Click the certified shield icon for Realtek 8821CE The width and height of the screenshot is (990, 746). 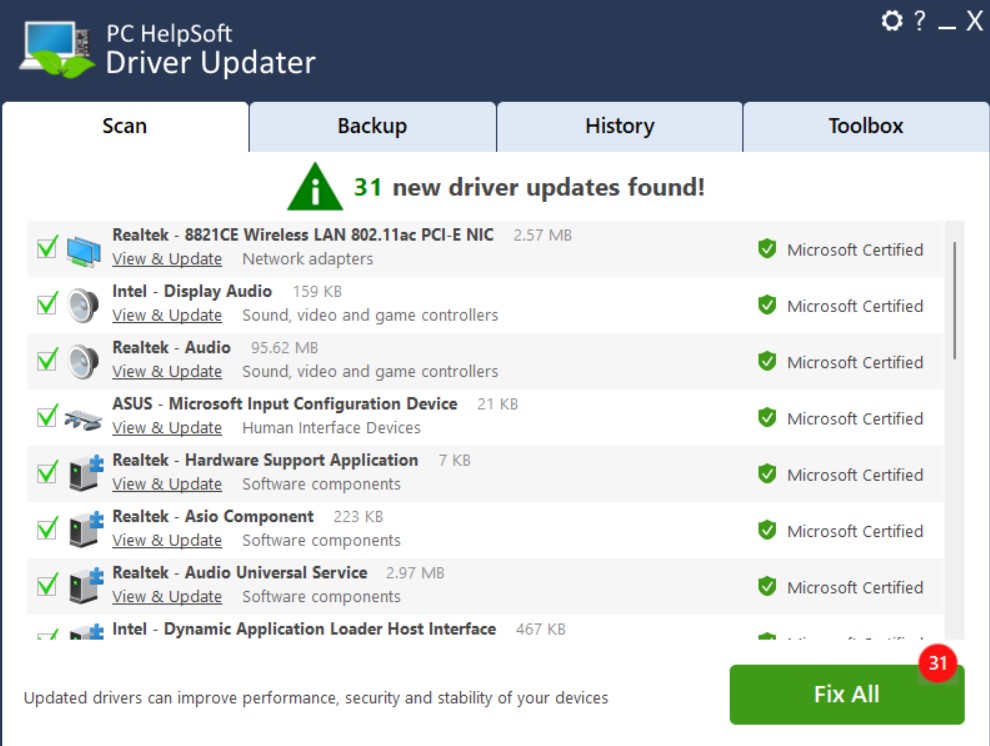pyautogui.click(x=766, y=249)
